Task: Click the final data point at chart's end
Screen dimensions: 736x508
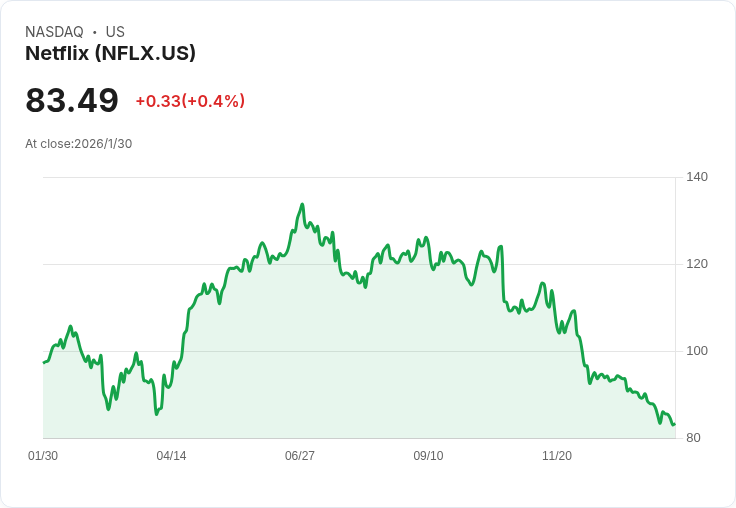Action: pyautogui.click(x=675, y=424)
